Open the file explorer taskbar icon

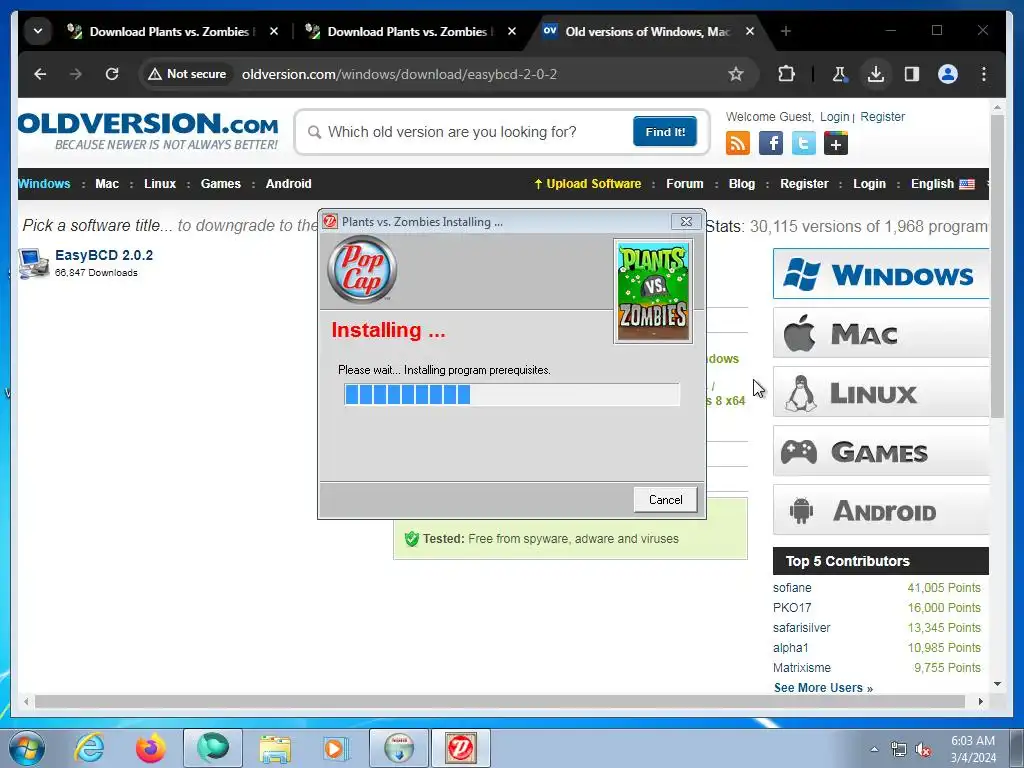[275, 748]
